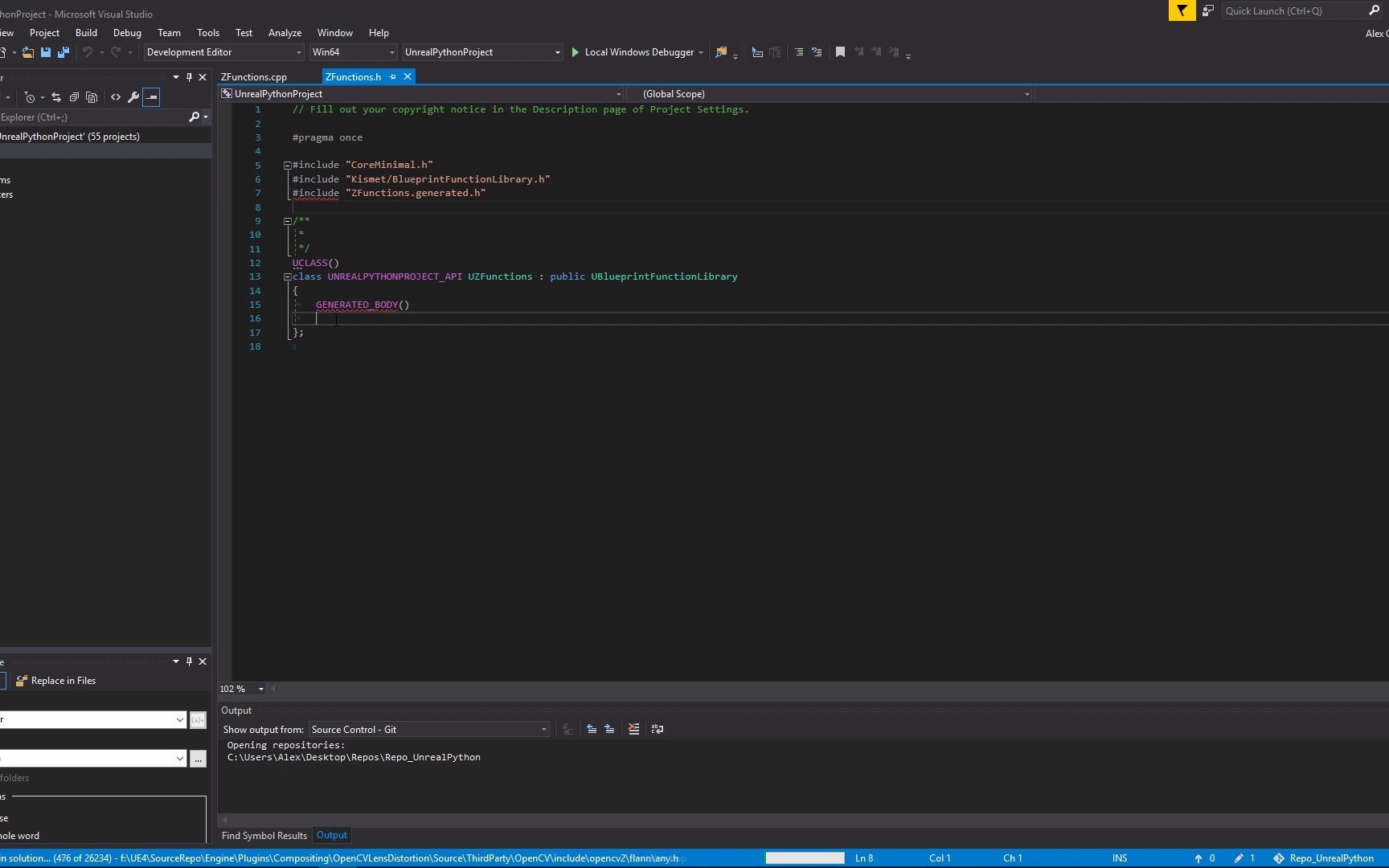Pin the ZFunctions.h tab
1389x868 pixels.
(392, 77)
